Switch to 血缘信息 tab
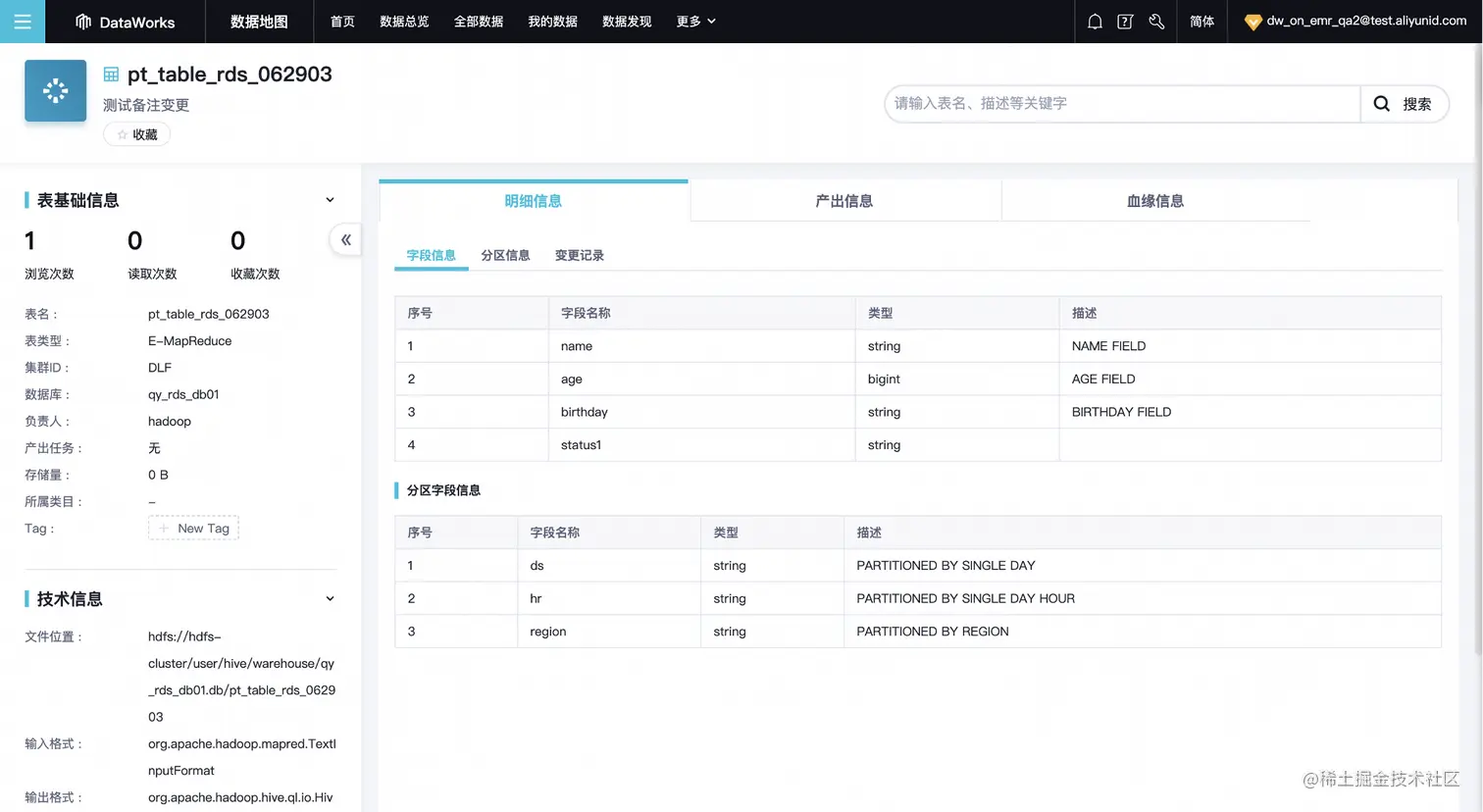 1155,201
